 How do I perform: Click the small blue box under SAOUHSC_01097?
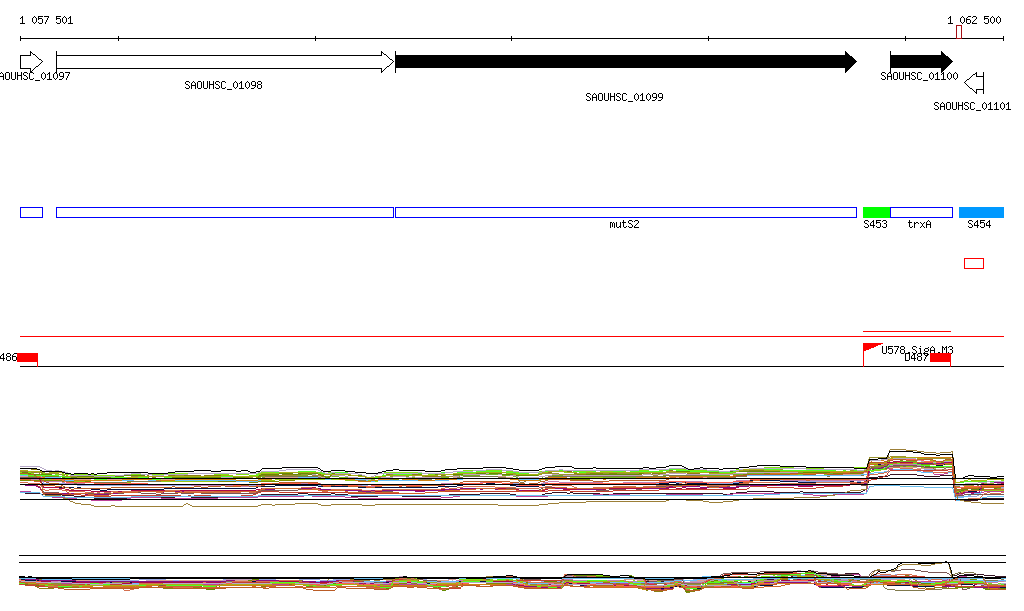pyautogui.click(x=31, y=212)
